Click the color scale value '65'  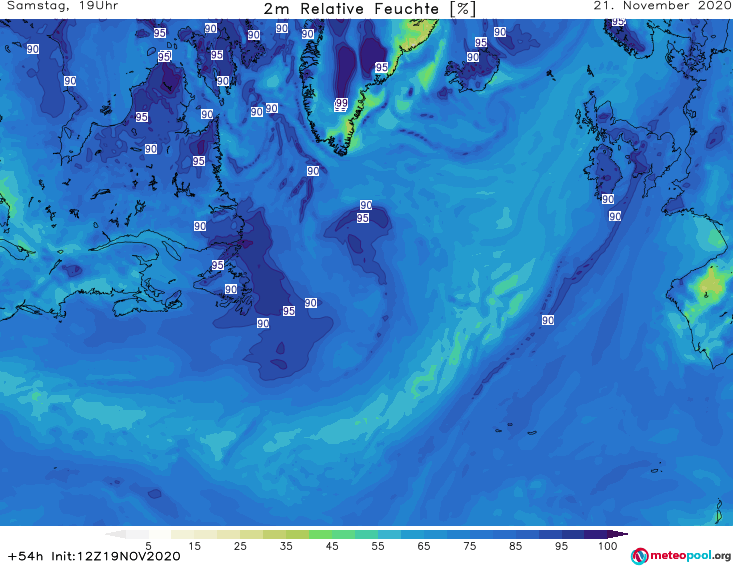click(x=424, y=546)
